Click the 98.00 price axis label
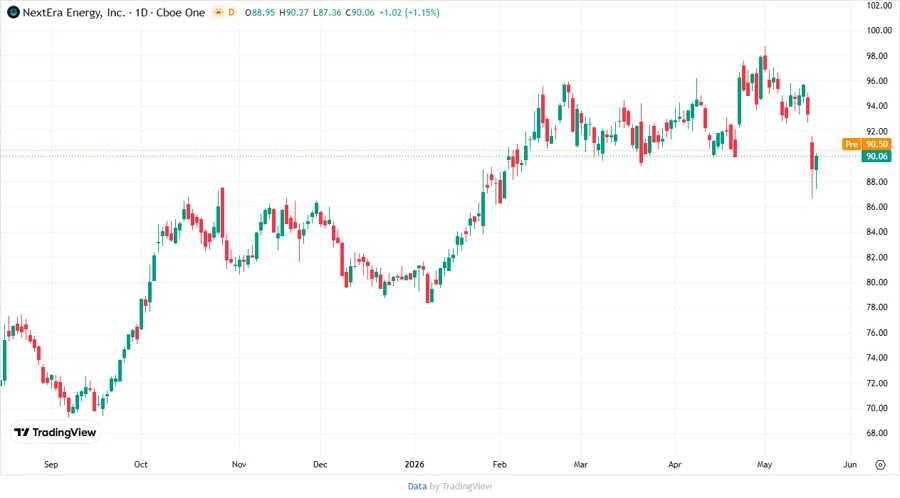 point(876,56)
